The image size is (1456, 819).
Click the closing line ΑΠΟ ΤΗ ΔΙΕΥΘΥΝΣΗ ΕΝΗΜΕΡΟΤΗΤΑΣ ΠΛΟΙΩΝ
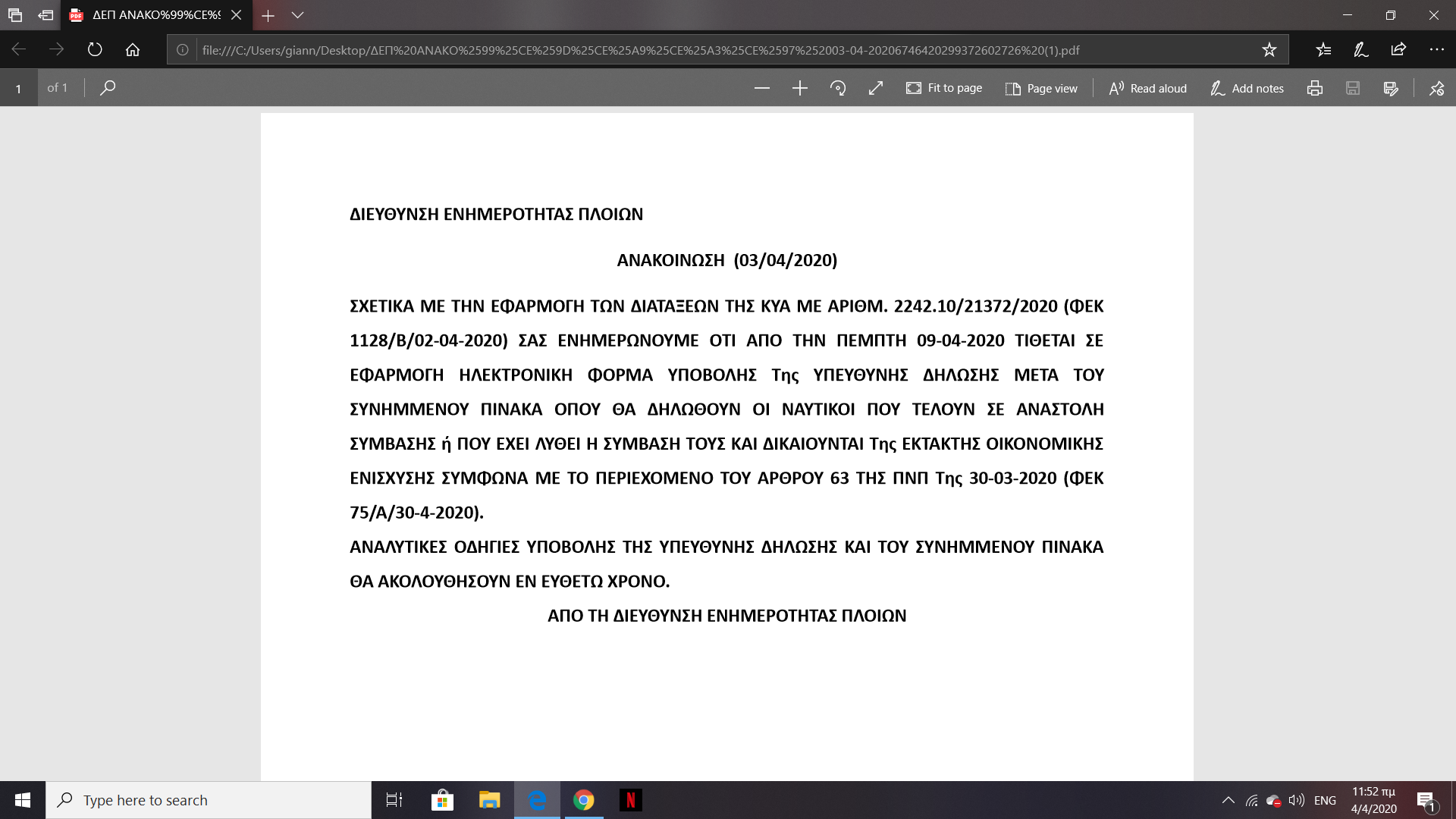(726, 616)
